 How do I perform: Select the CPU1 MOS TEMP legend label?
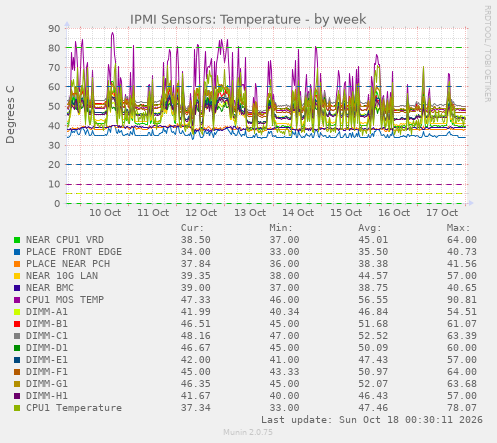click(x=65, y=300)
